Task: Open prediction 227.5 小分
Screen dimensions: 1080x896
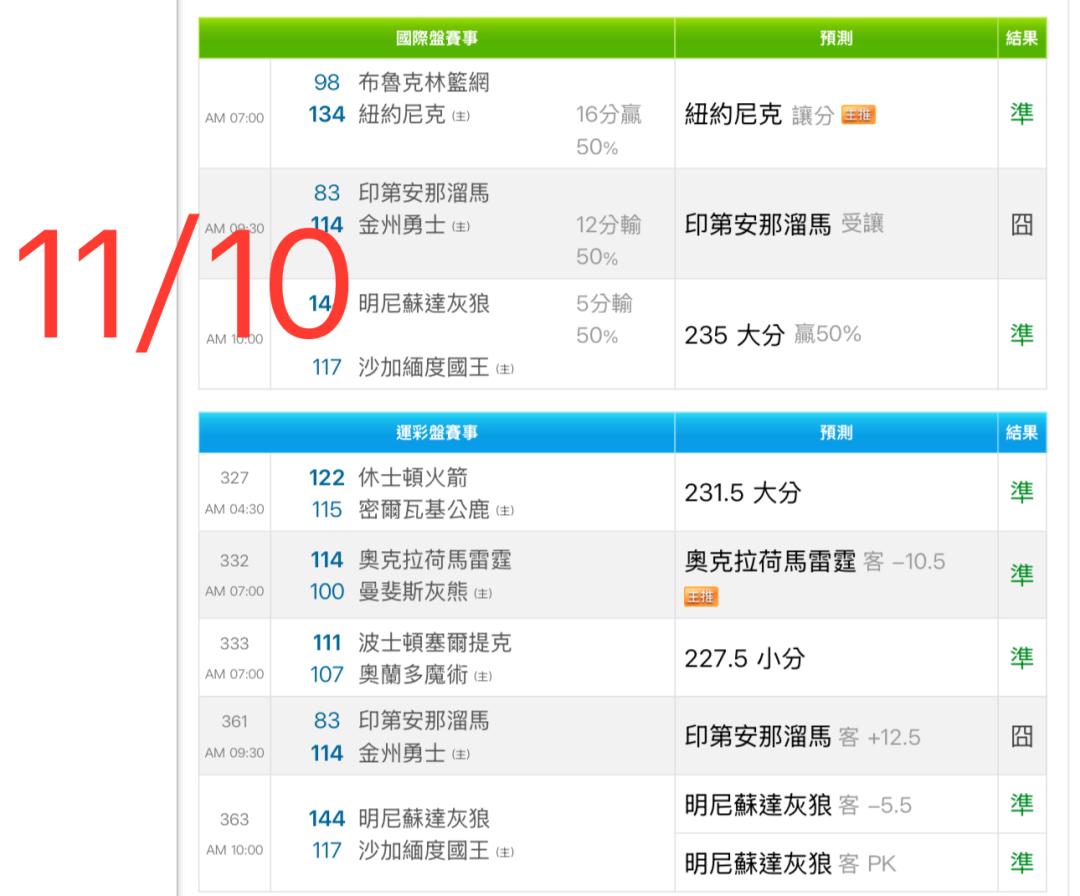Action: click(x=744, y=658)
